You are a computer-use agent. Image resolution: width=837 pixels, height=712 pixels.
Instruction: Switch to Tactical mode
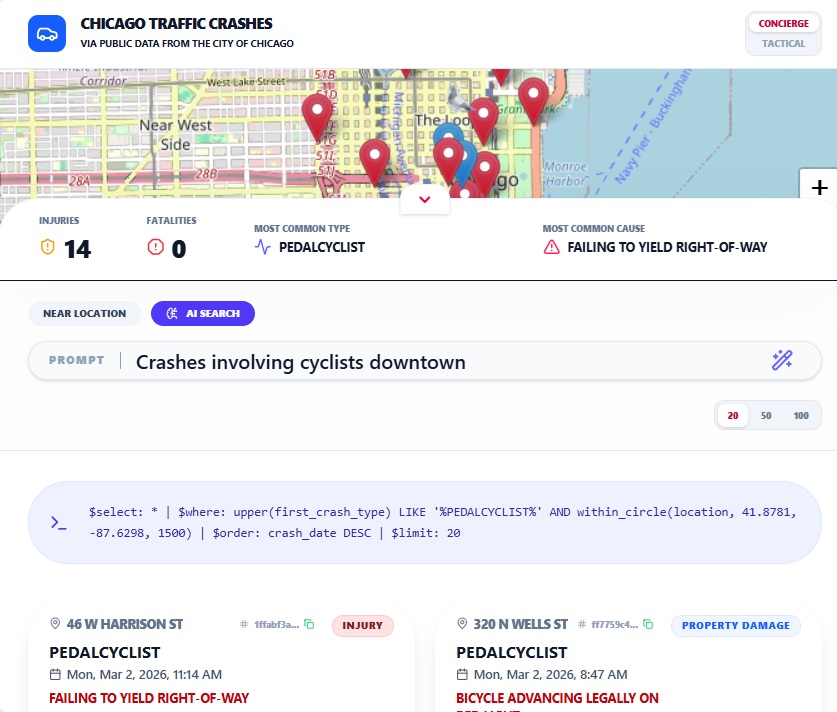click(783, 44)
